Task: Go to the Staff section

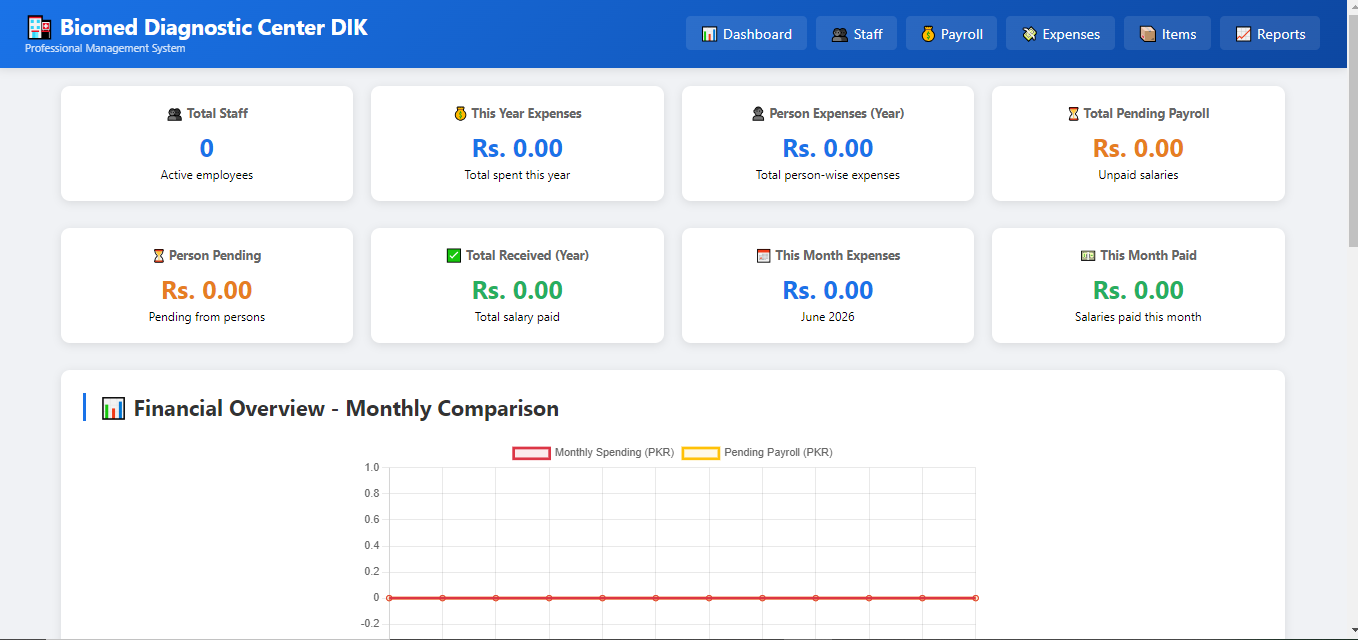Action: tap(857, 34)
